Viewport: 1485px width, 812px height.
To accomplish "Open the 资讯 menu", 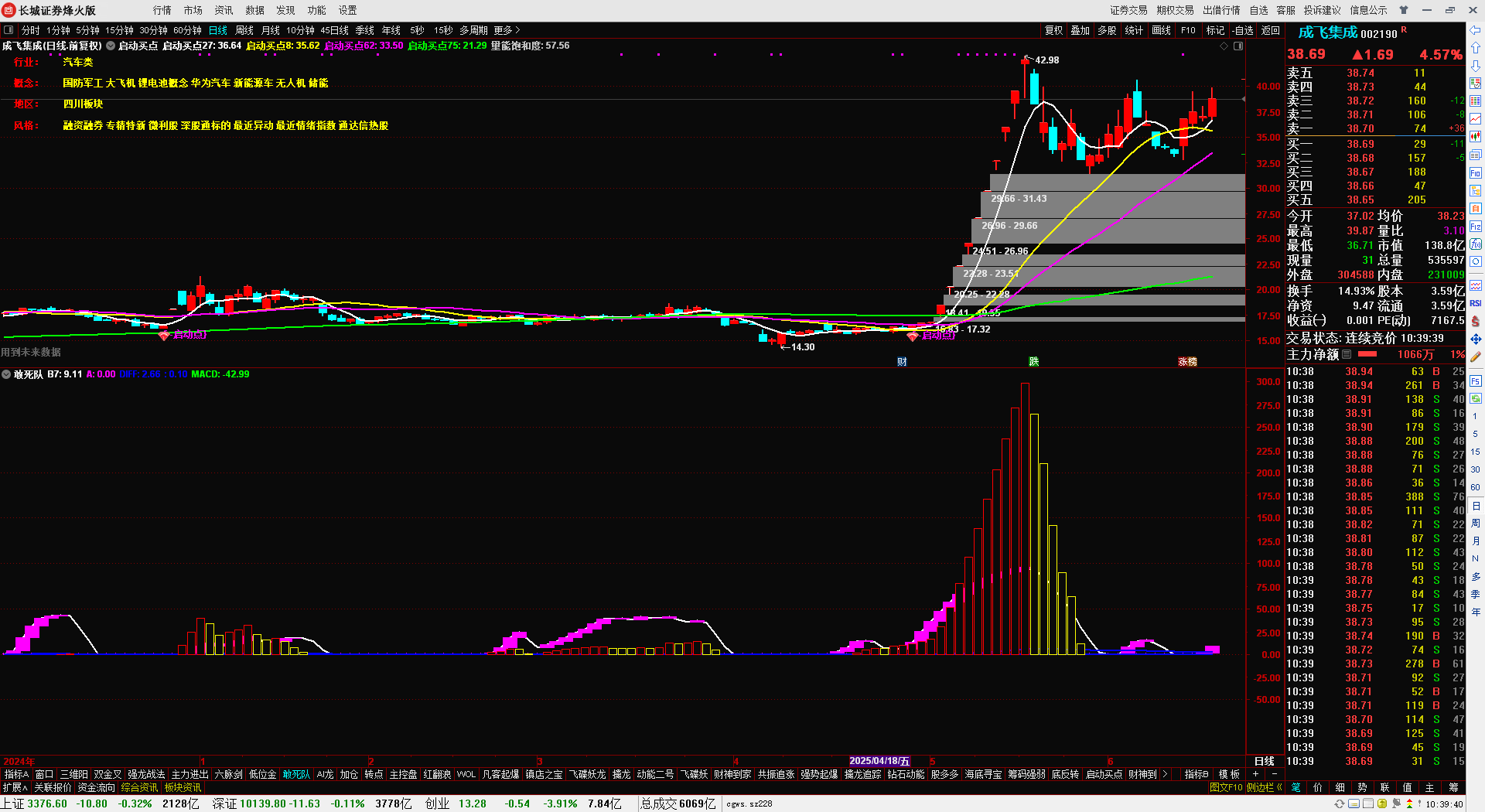I will click(x=224, y=10).
